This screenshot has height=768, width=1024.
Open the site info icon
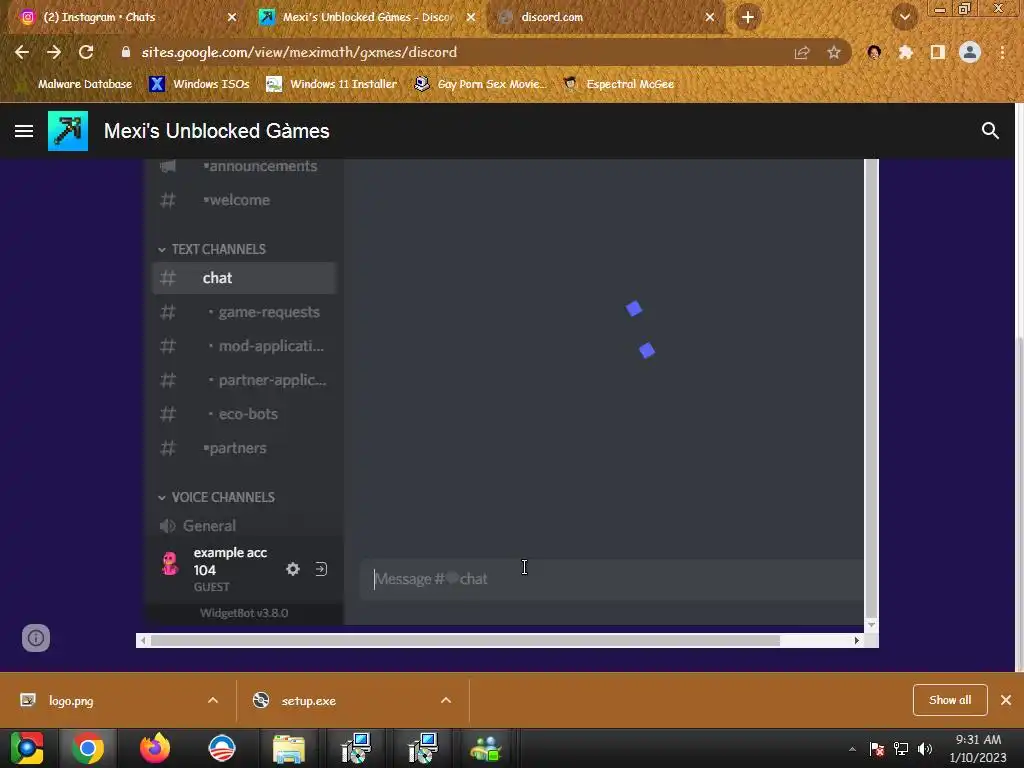click(x=36, y=638)
